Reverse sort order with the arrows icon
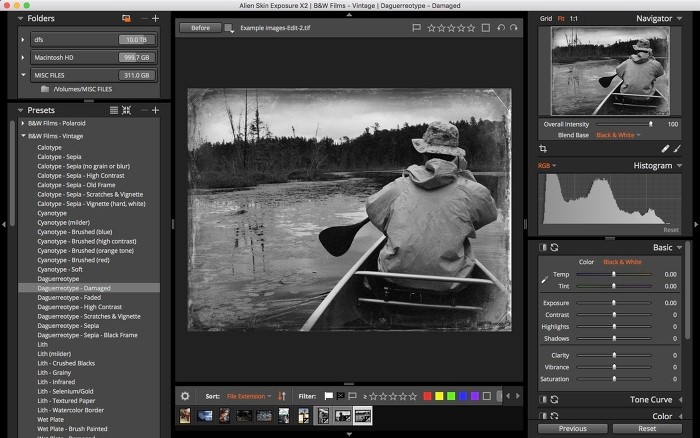The width and height of the screenshot is (700, 438). [282, 396]
